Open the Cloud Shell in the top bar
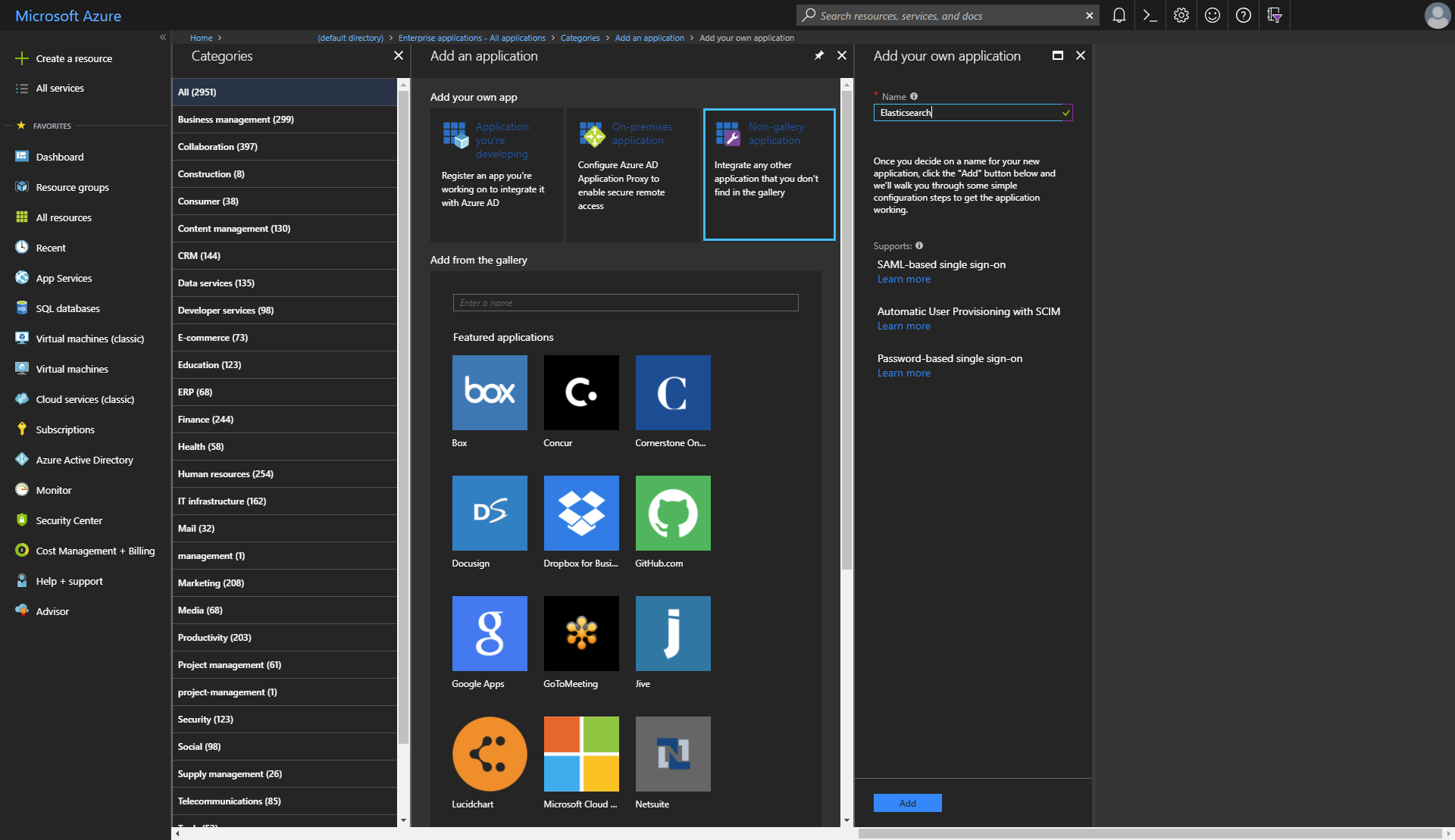Viewport: 1455px width, 840px height. pyautogui.click(x=1149, y=15)
